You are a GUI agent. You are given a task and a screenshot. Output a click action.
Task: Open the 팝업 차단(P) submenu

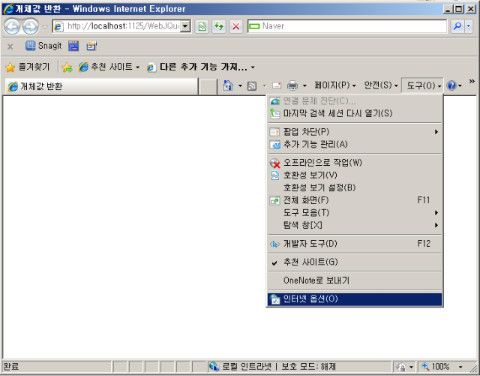(x=355, y=132)
